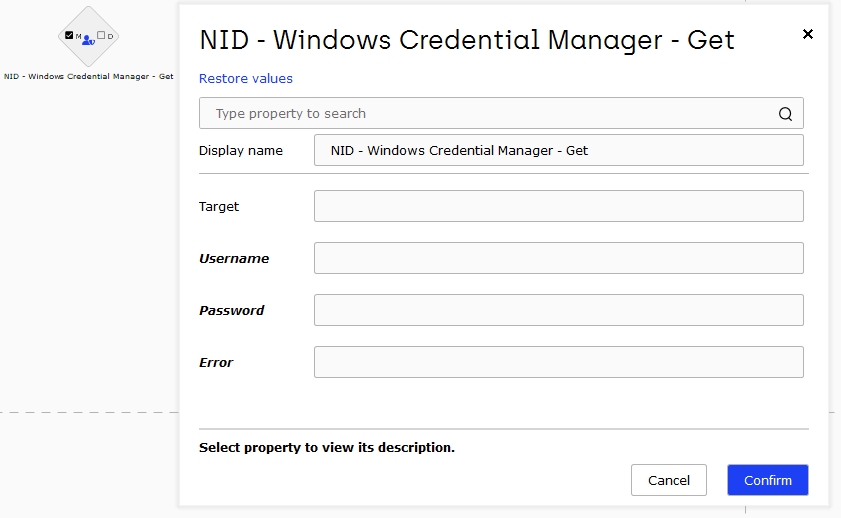The width and height of the screenshot is (841, 518).
Task: Close the properties dialog with the X
Action: point(808,34)
